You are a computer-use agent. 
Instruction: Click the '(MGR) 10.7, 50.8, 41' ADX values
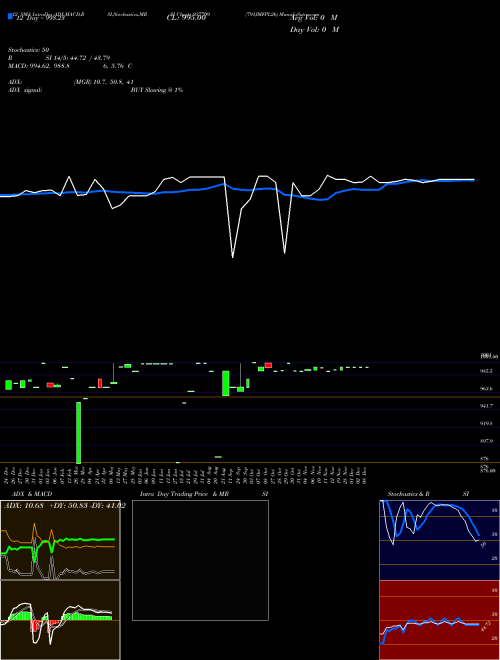pos(104,82)
